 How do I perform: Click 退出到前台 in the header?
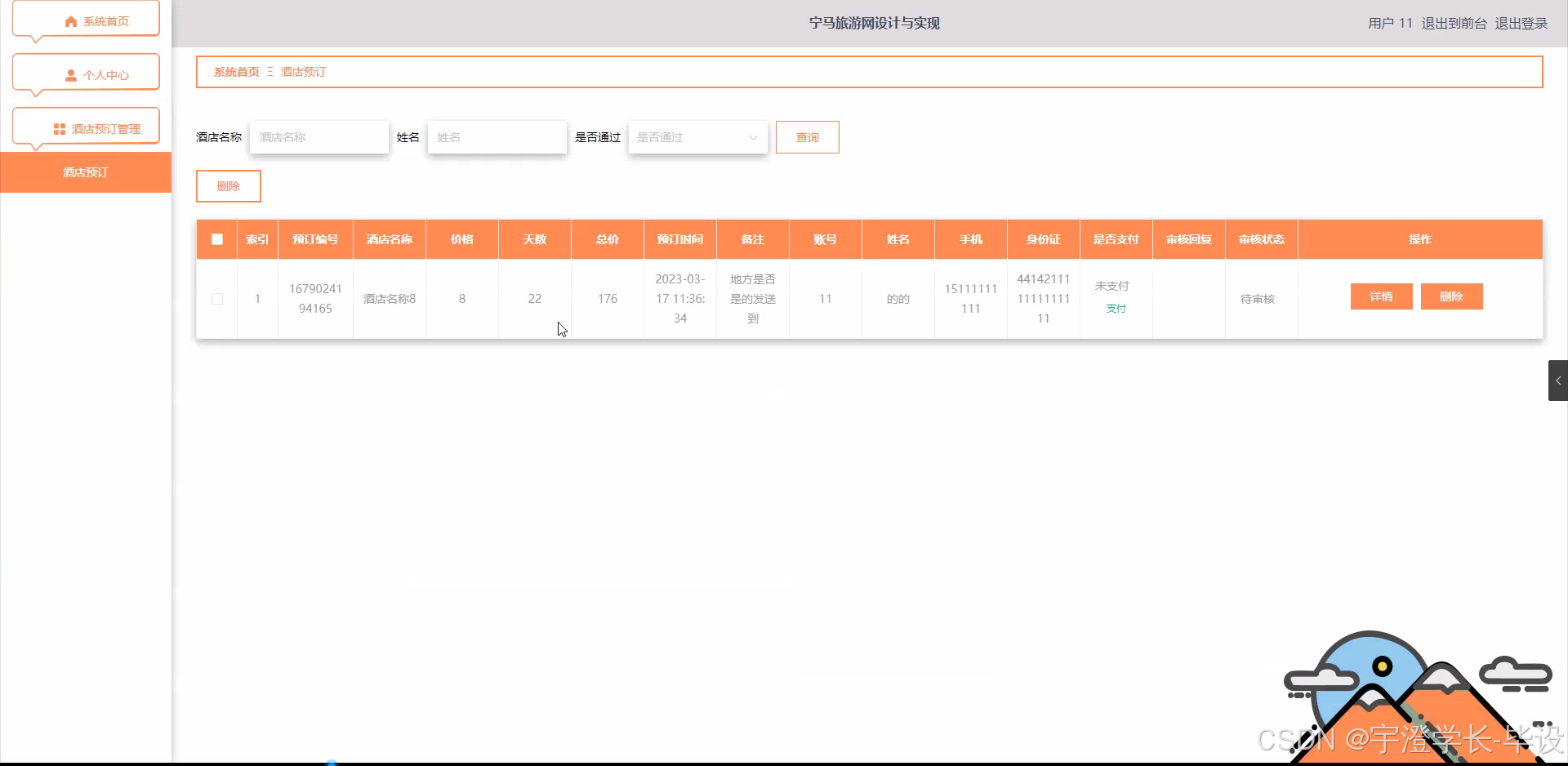point(1454,23)
